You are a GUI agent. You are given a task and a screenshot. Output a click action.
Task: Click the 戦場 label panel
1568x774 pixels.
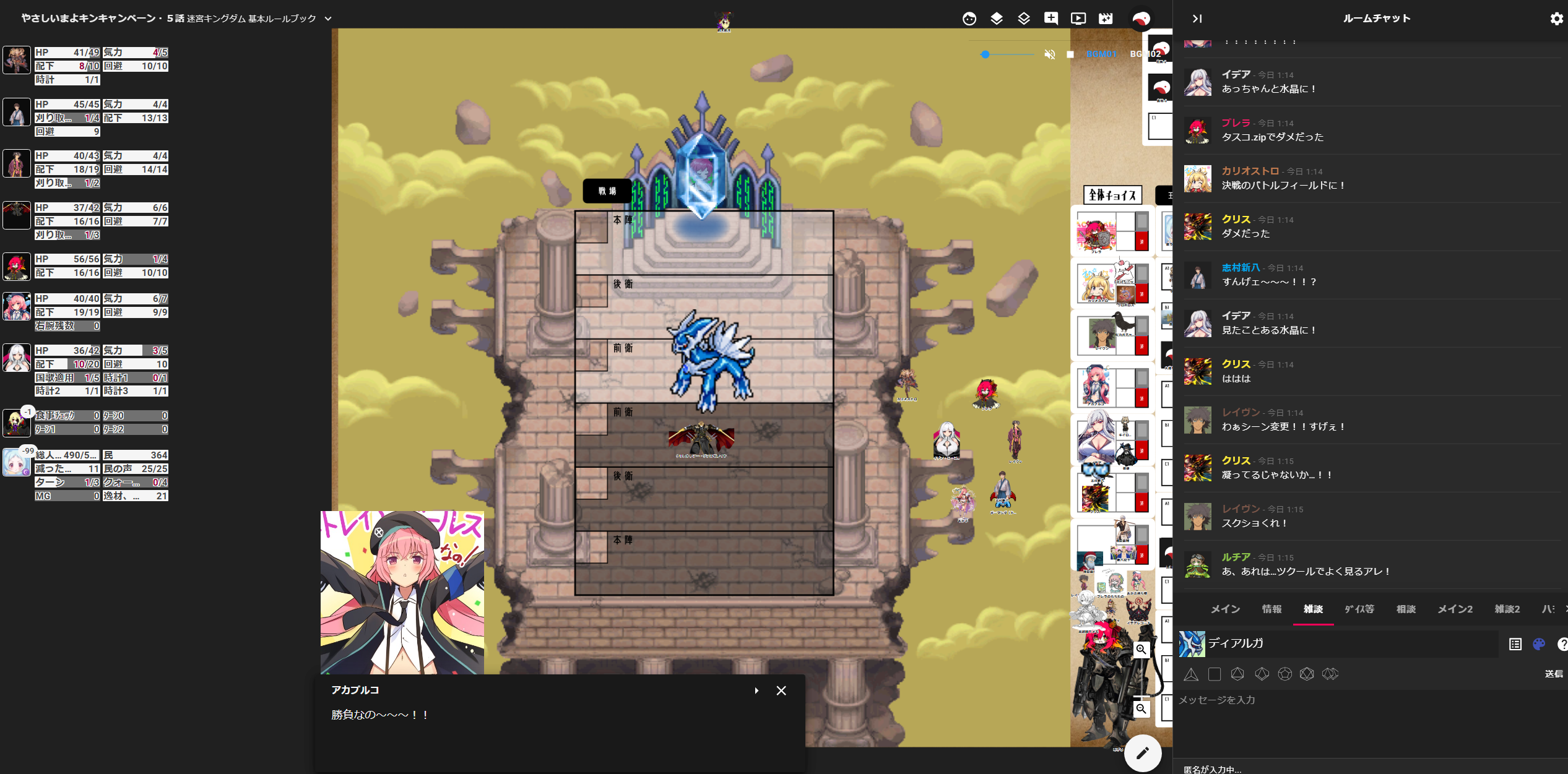(x=607, y=191)
